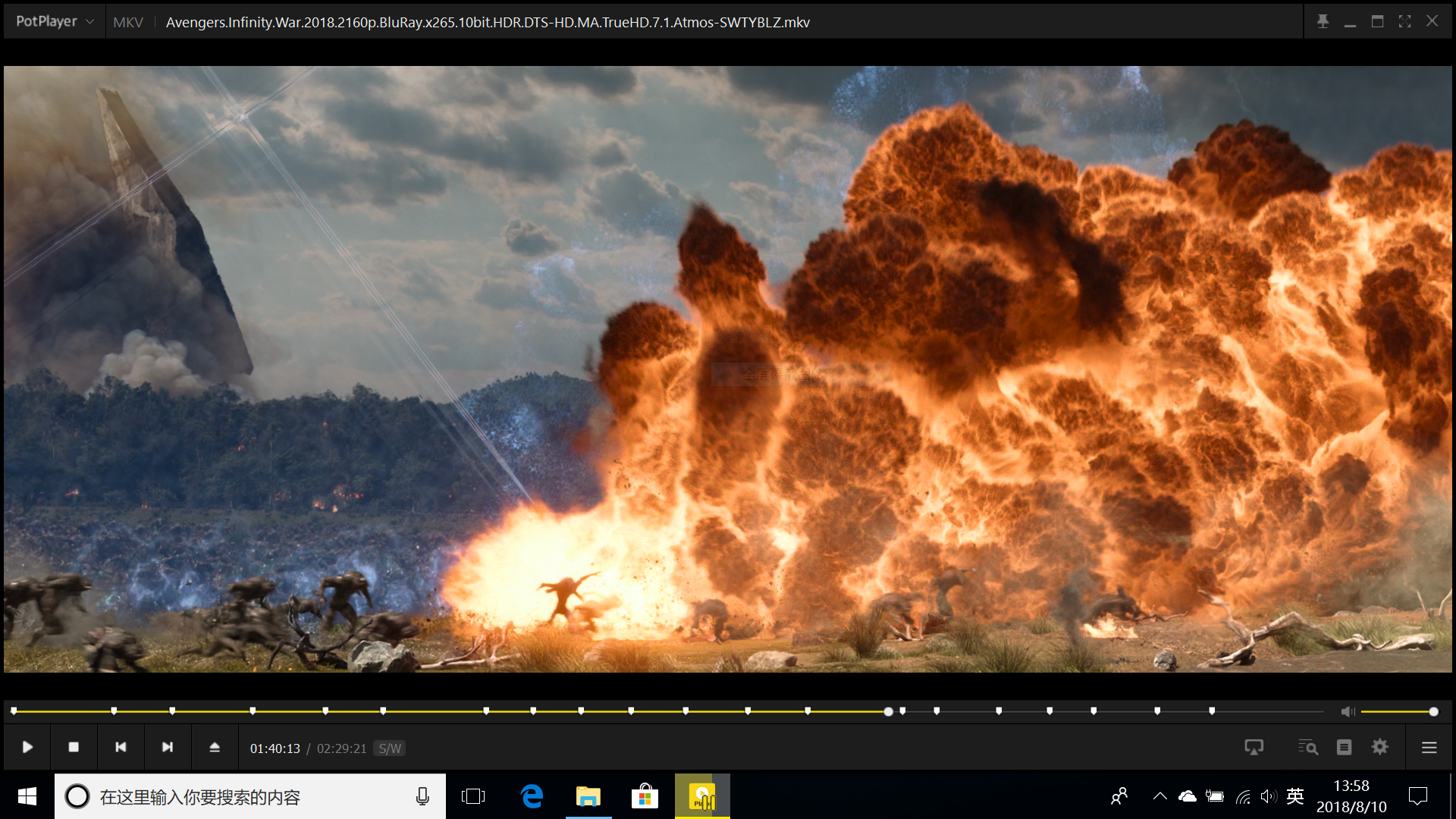Toggle the playlist with hamburger icon
The width and height of the screenshot is (1456, 819).
[x=1429, y=748]
